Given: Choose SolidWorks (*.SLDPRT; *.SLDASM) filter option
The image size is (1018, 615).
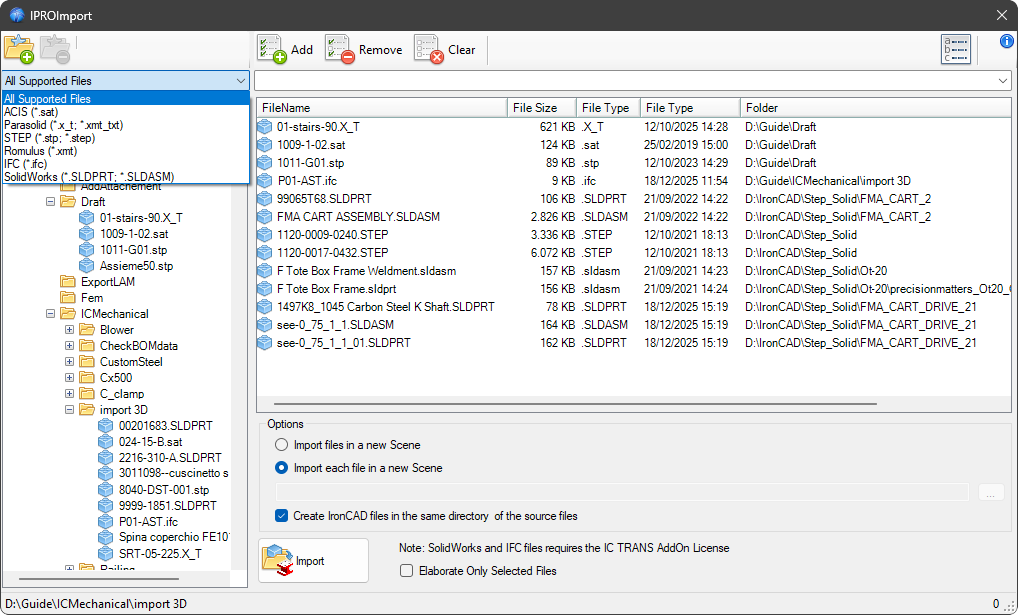Looking at the screenshot, I should click(88, 177).
